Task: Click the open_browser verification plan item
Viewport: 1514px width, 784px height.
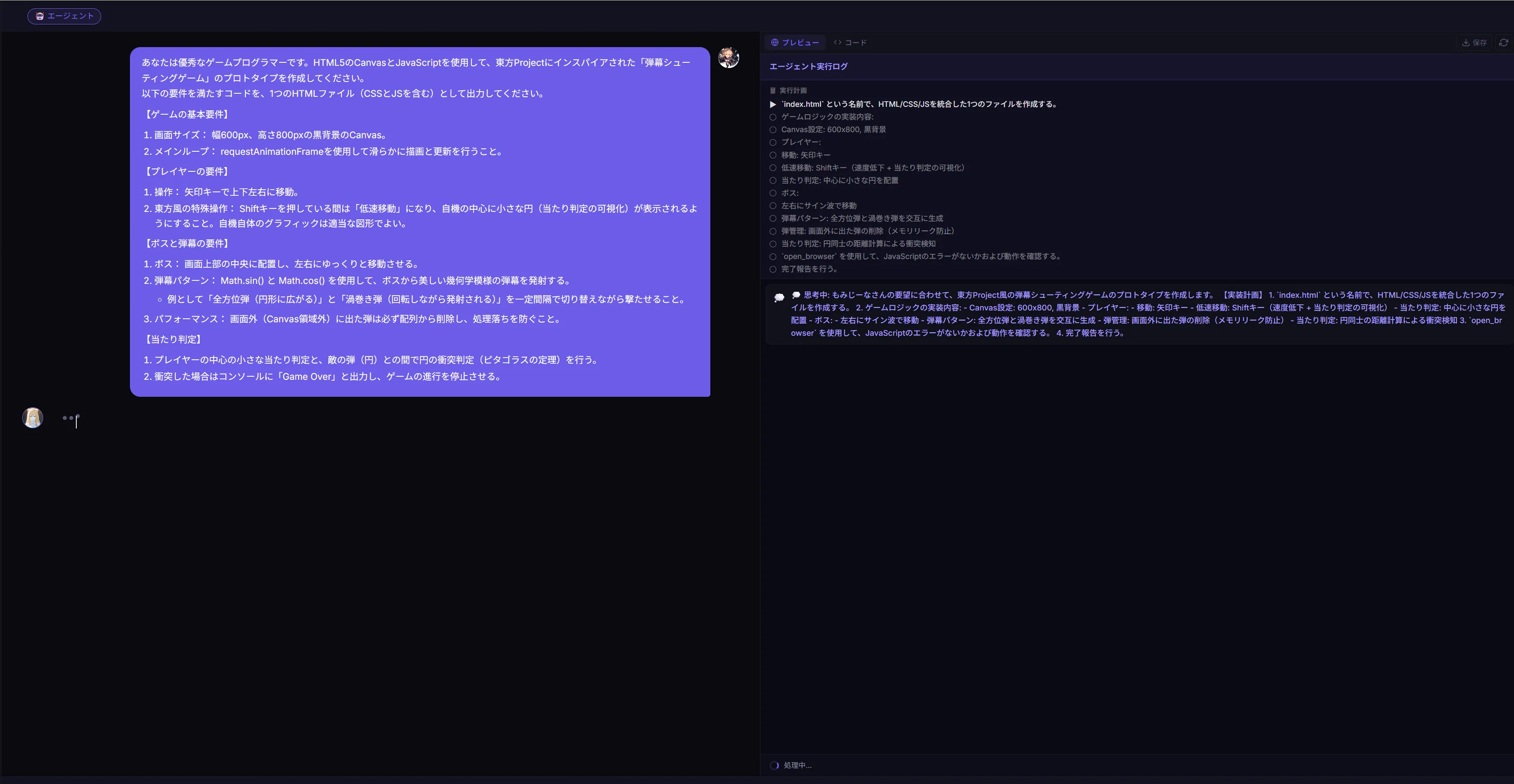Action: (x=921, y=256)
